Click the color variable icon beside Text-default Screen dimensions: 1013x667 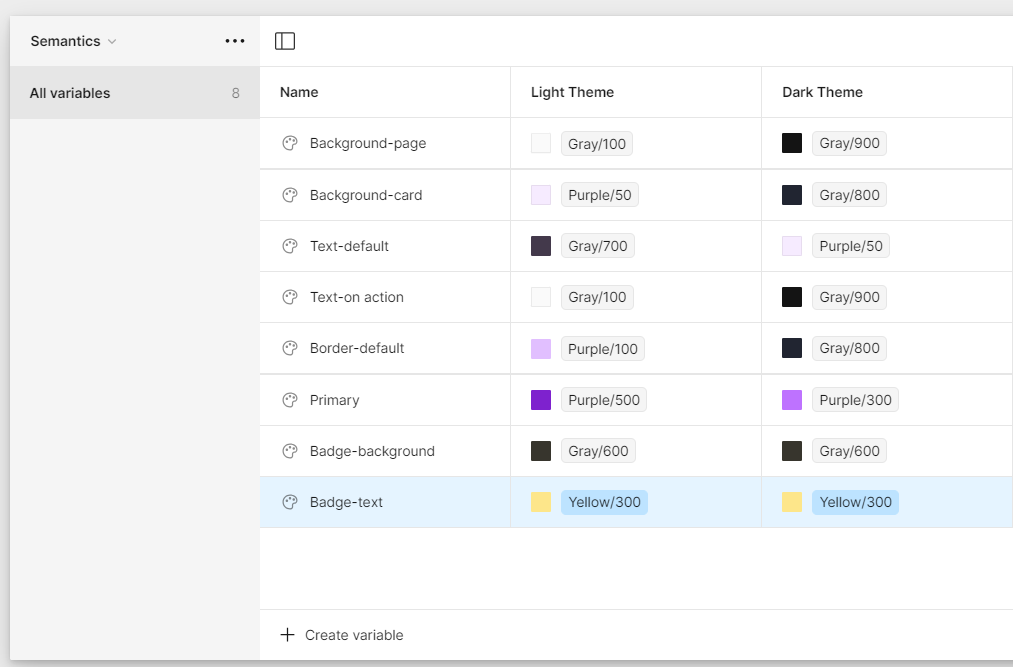(289, 245)
